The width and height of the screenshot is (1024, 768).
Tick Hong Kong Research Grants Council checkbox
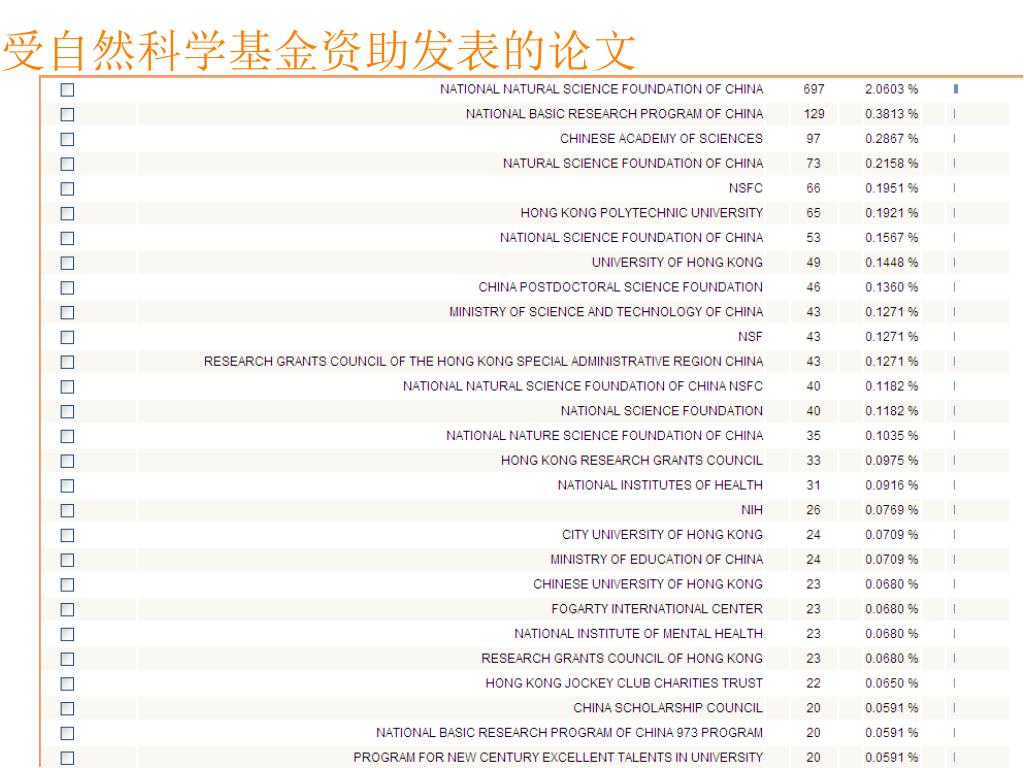pyautogui.click(x=67, y=461)
